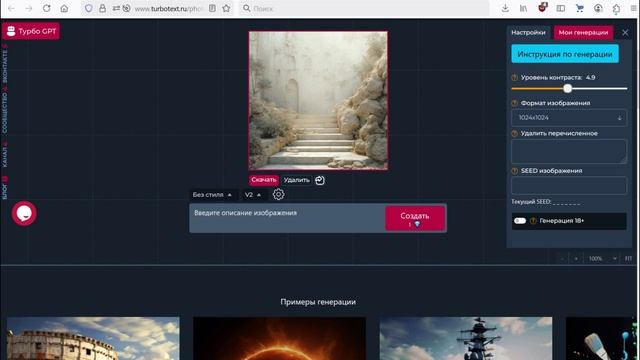Show help for Генерация 18+ question icon
This screenshot has width=640, height=360.
533,221
